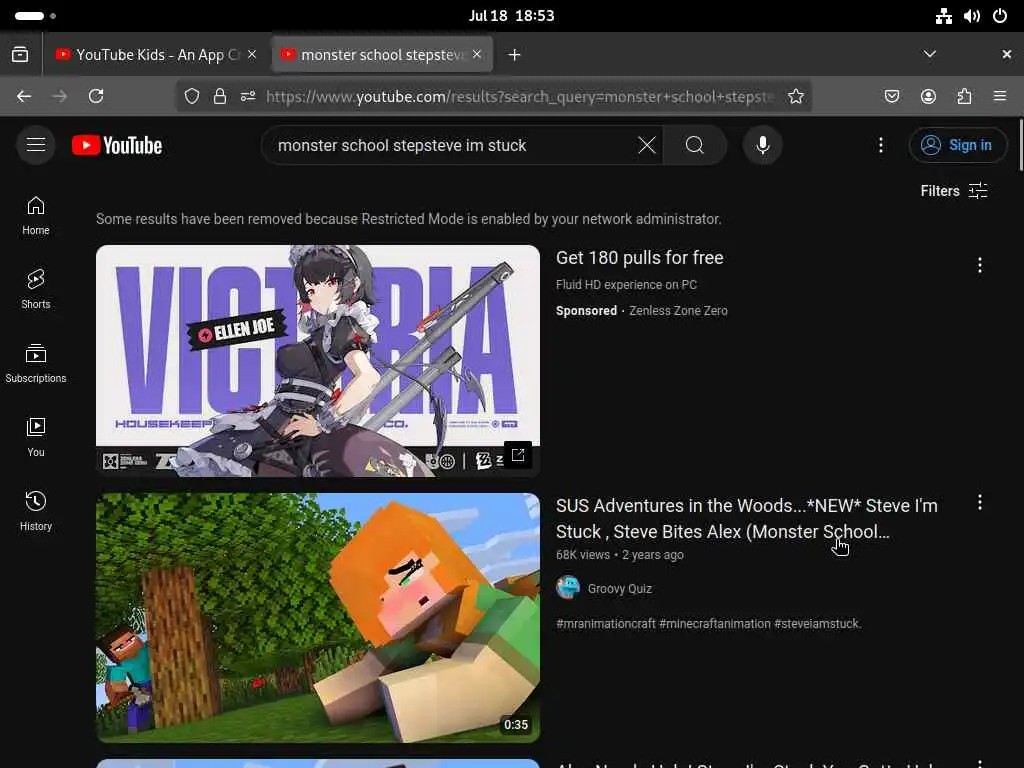Click the page vertical scrollbar

pos(1021,145)
